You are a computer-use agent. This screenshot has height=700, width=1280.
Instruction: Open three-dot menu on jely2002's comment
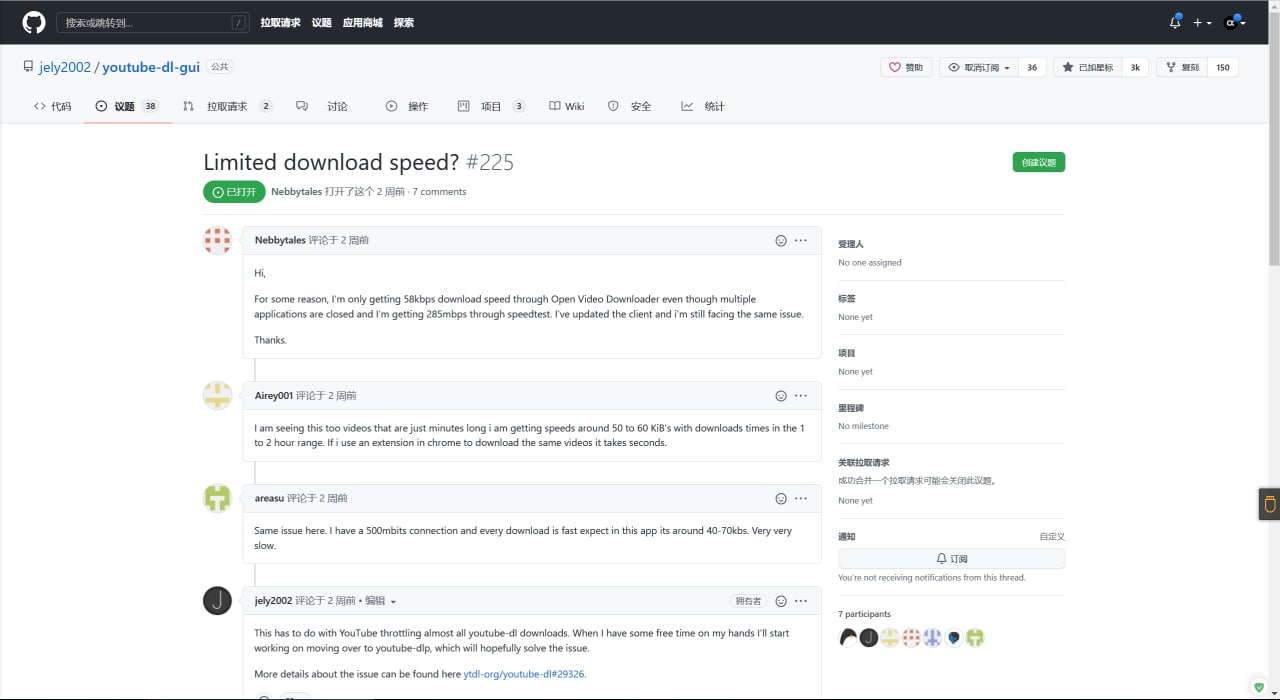(801, 601)
